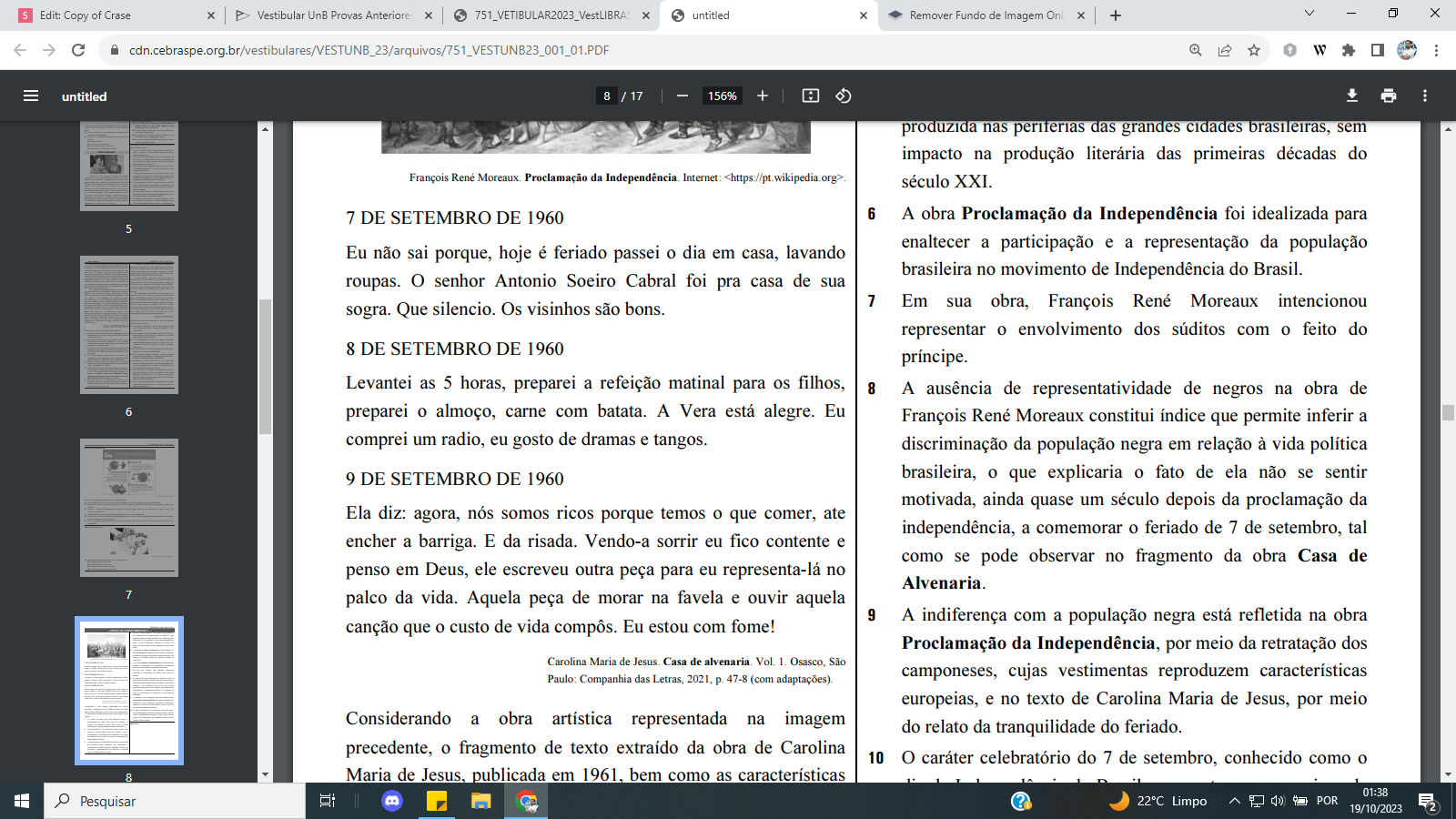1456x819 pixels.
Task: Click document vertical scrollbar handle
Action: 1448,412
